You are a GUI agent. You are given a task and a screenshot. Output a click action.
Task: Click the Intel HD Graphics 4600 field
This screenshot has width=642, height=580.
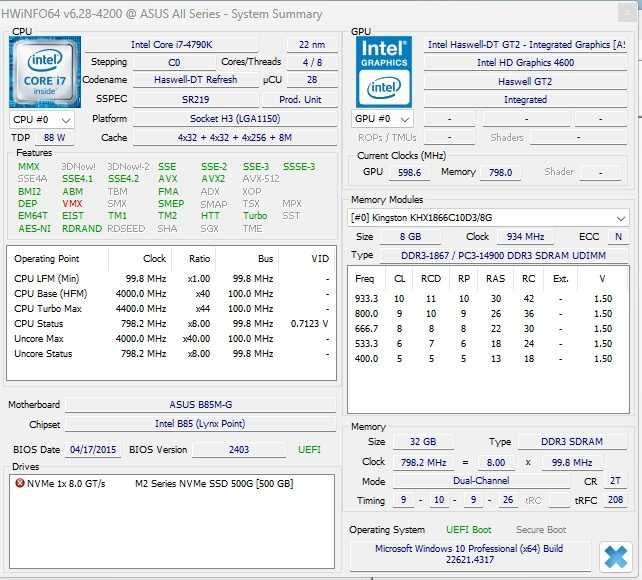click(x=525, y=63)
